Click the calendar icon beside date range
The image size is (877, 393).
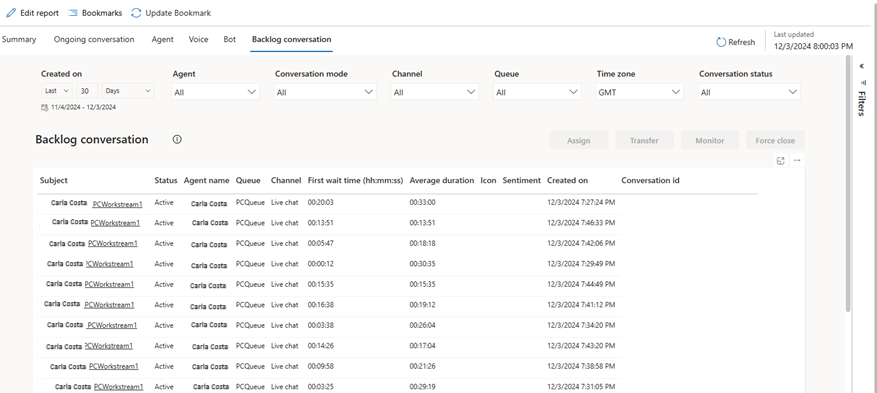[45, 107]
